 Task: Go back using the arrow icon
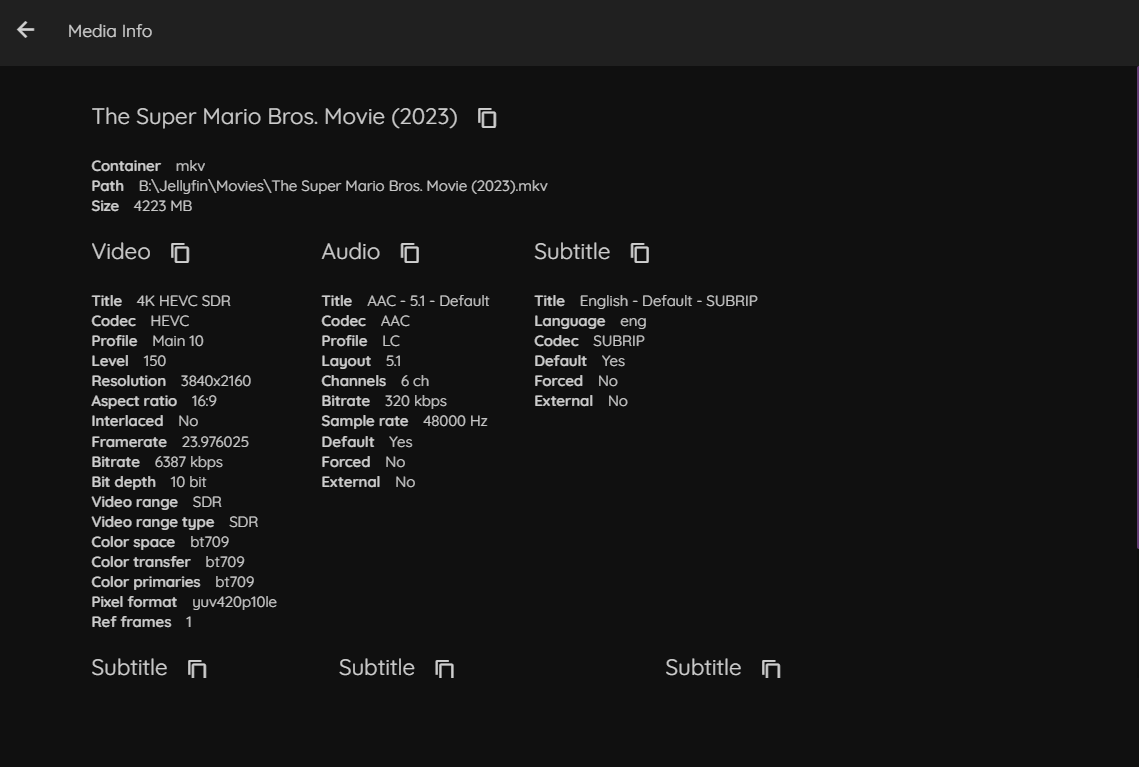(x=26, y=30)
